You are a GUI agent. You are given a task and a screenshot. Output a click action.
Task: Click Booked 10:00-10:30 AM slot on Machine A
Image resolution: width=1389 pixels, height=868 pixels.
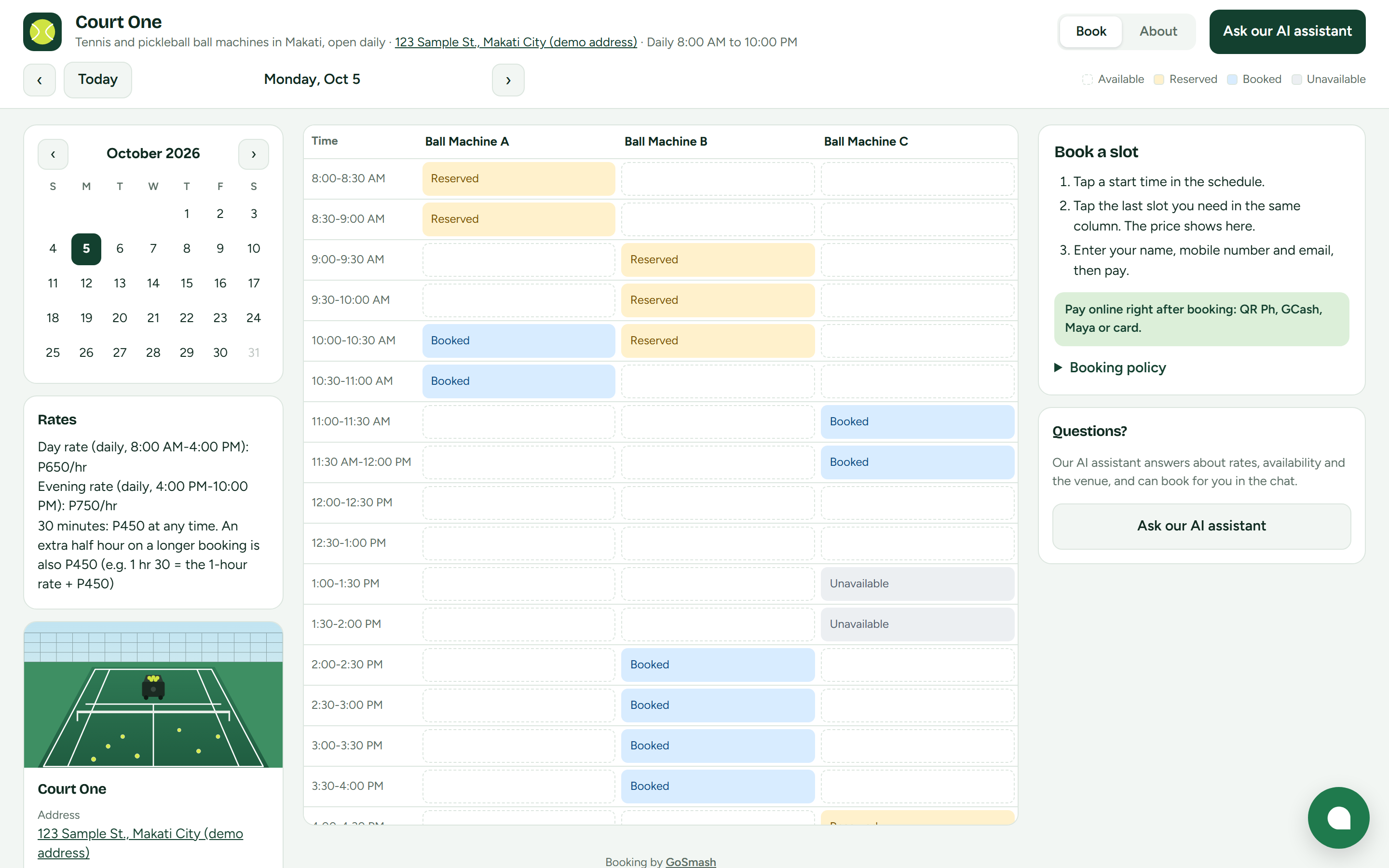(x=518, y=340)
